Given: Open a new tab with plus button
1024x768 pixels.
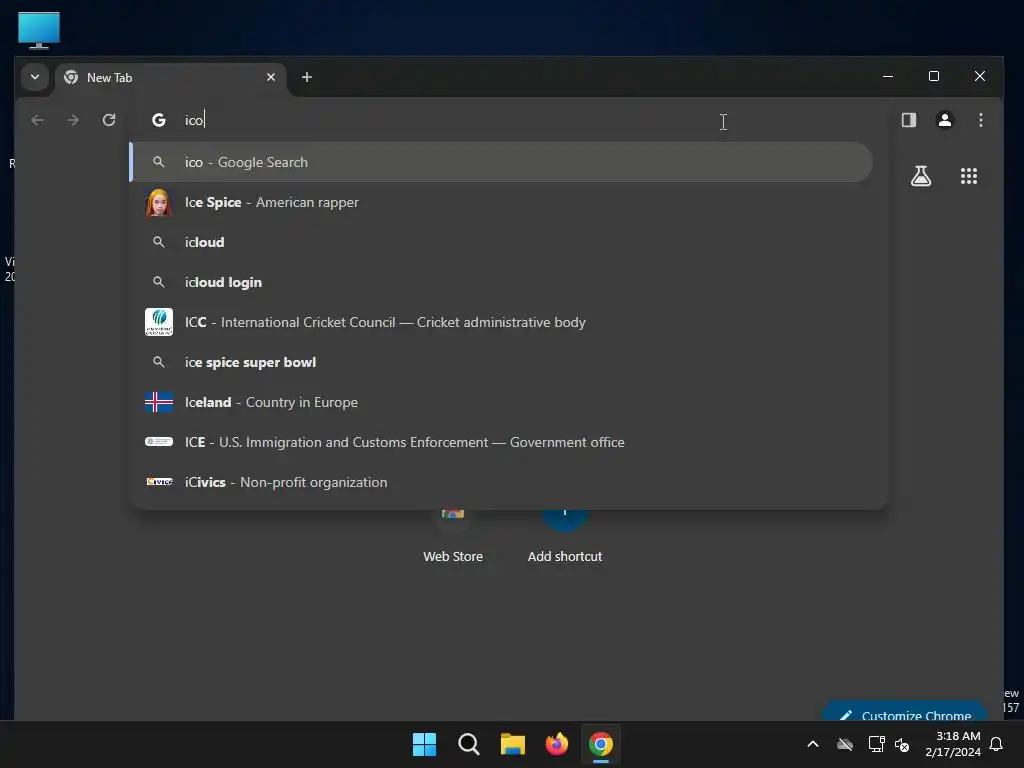Looking at the screenshot, I should click(x=306, y=77).
